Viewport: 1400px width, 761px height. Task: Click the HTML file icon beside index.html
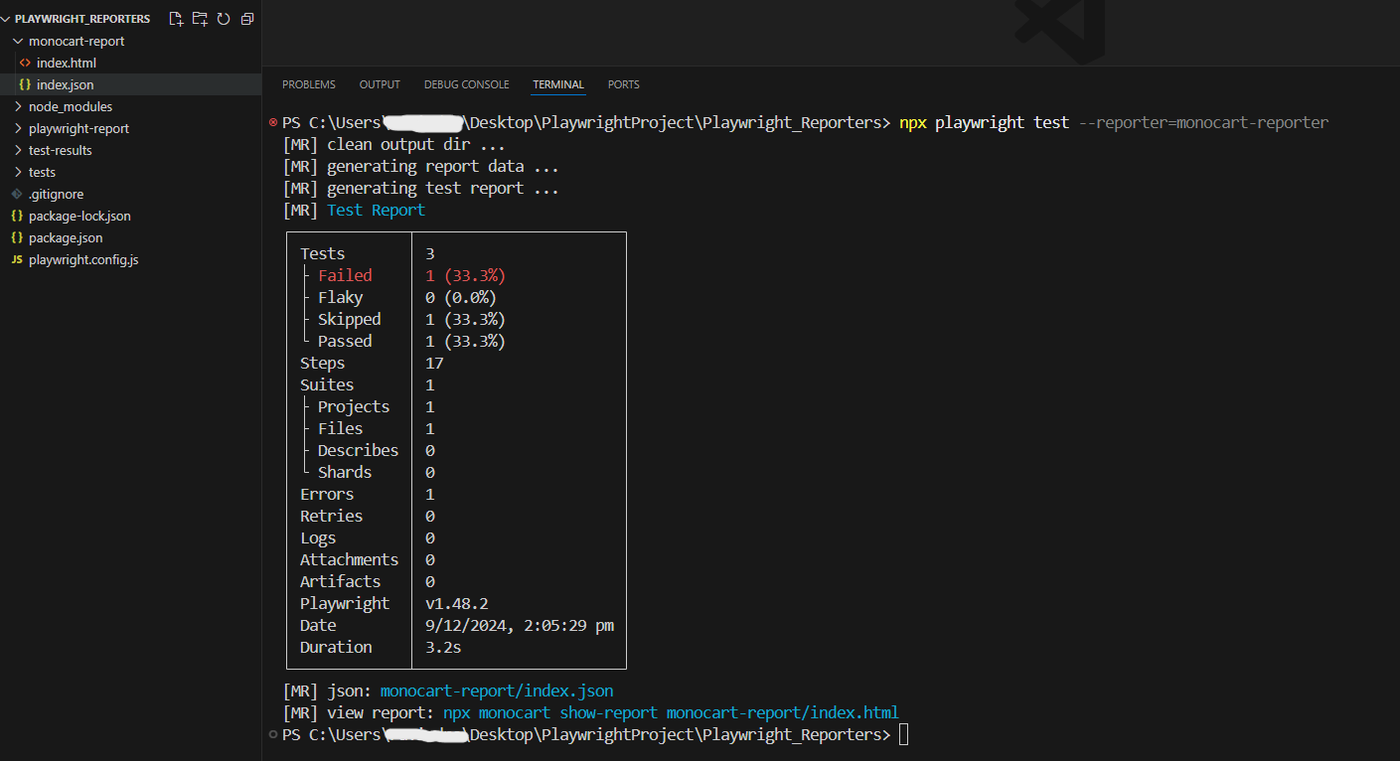(26, 63)
